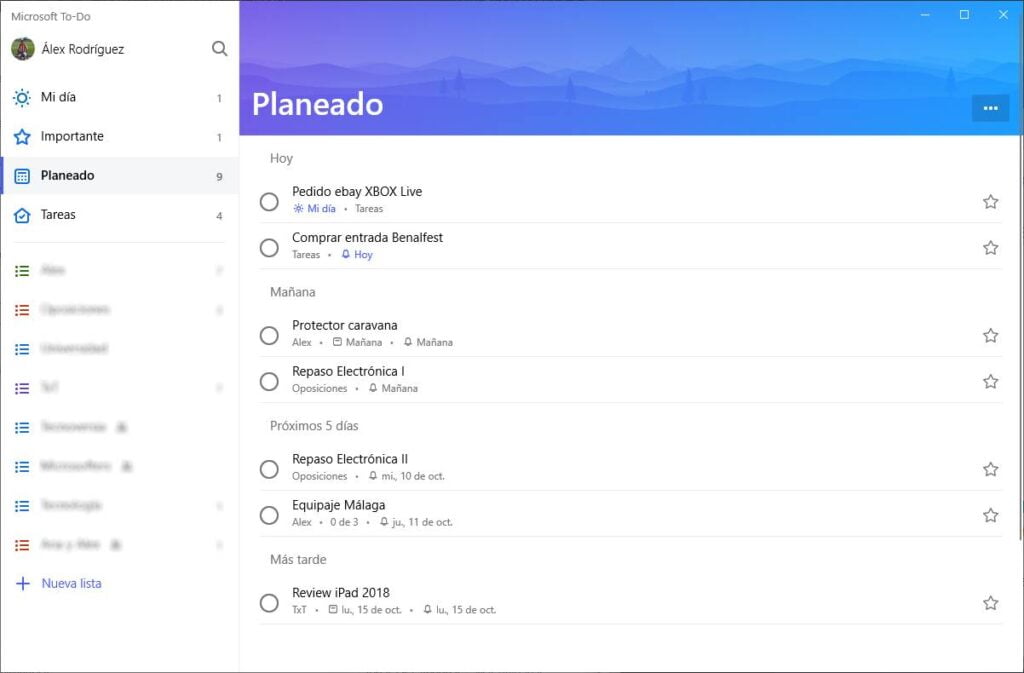This screenshot has width=1024, height=673.
Task: Mark Pedido ebay XBOX Live as completed
Action: point(269,202)
